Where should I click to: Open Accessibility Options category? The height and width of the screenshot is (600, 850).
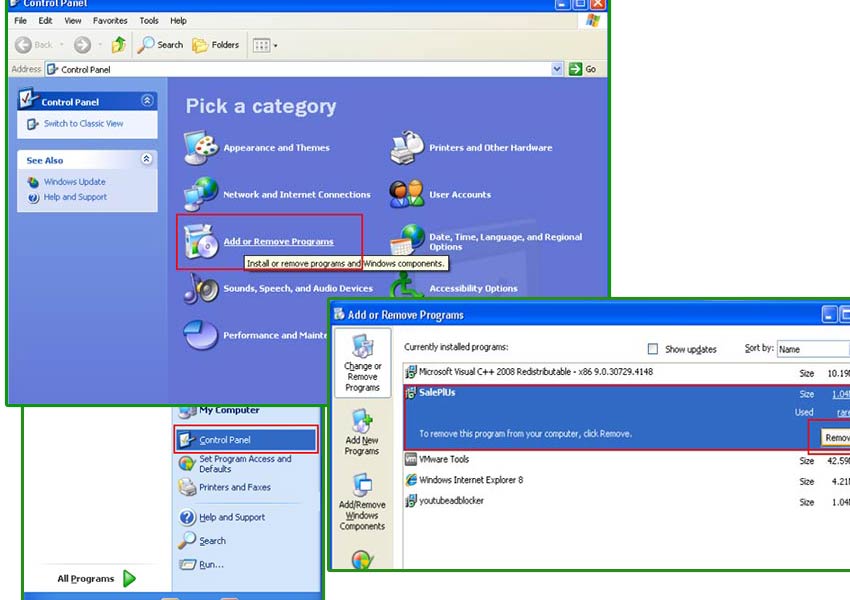[473, 288]
